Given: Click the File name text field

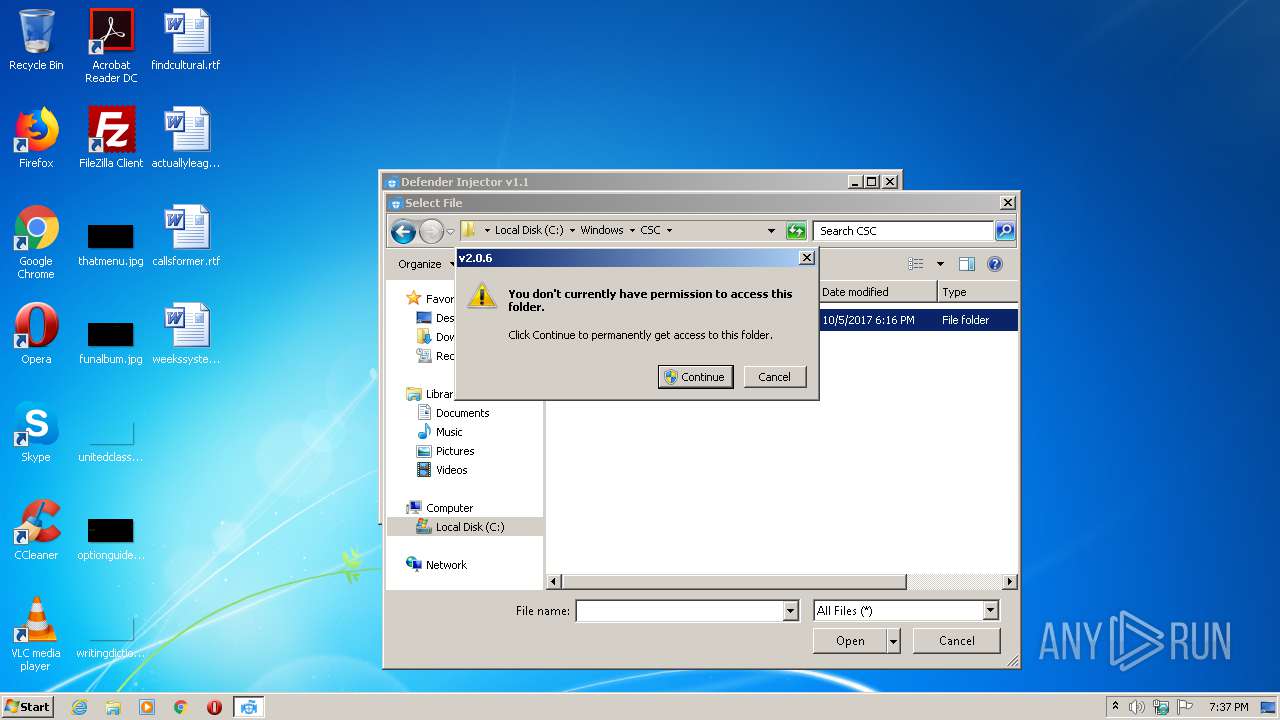Looking at the screenshot, I should click(680, 611).
